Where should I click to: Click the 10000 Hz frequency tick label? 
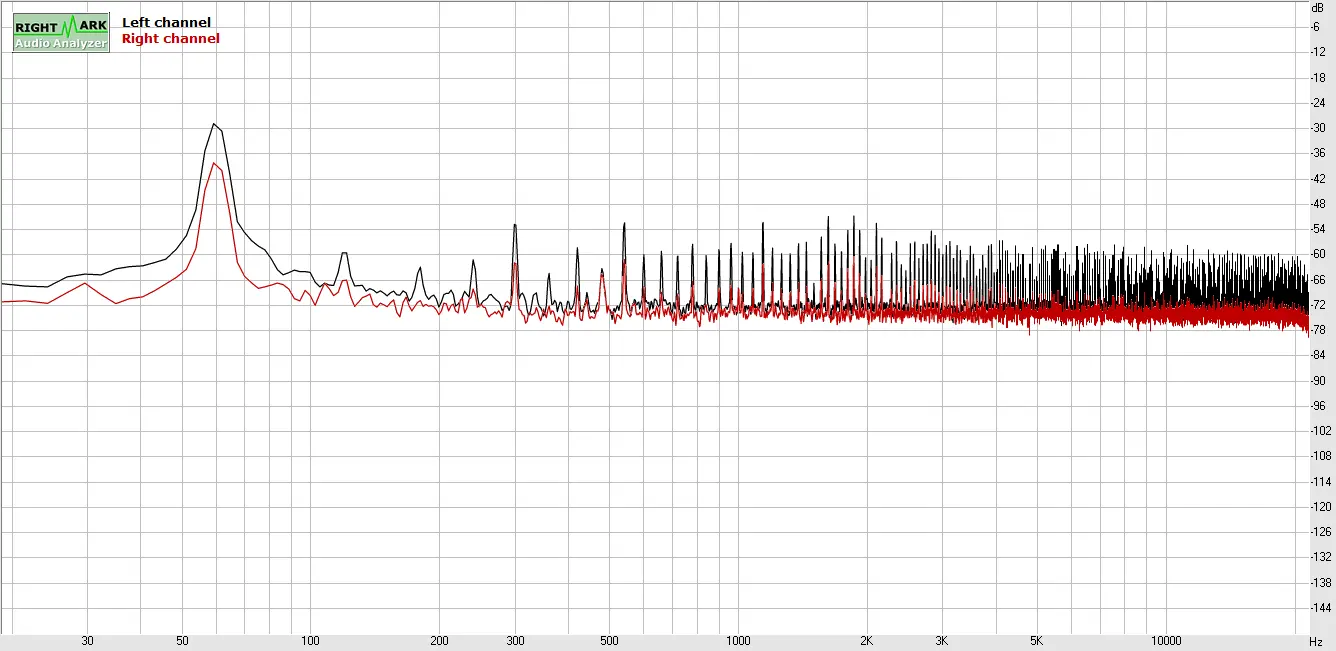tap(1165, 640)
